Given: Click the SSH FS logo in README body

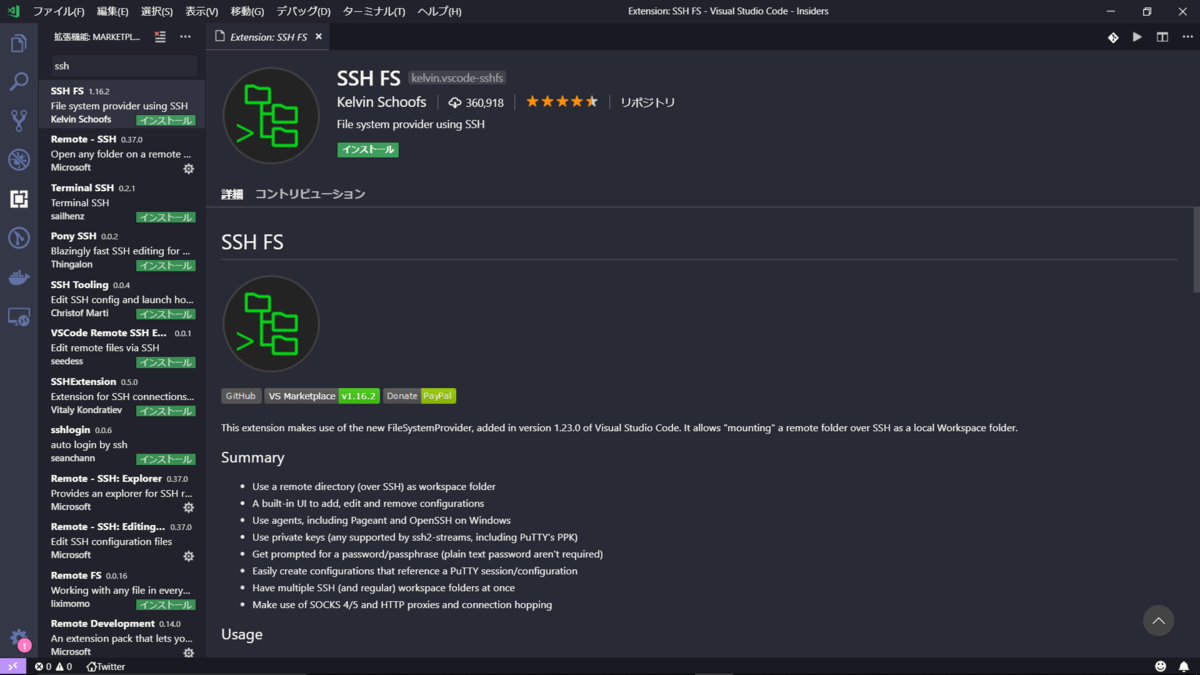Looking at the screenshot, I should pos(271,324).
